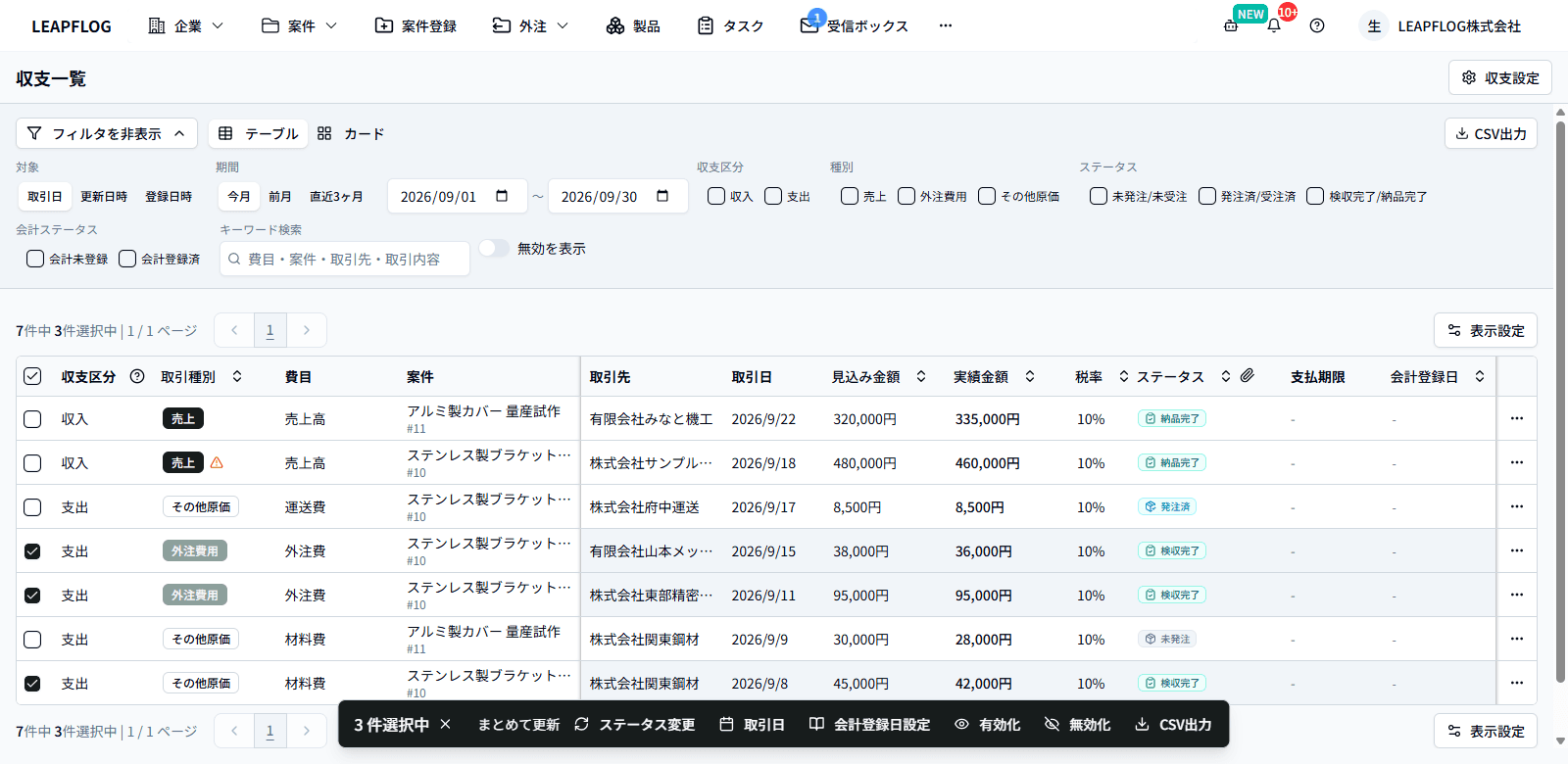1568x764 pixels.
Task: Sort by 見込み金額 column
Action: tap(921, 376)
